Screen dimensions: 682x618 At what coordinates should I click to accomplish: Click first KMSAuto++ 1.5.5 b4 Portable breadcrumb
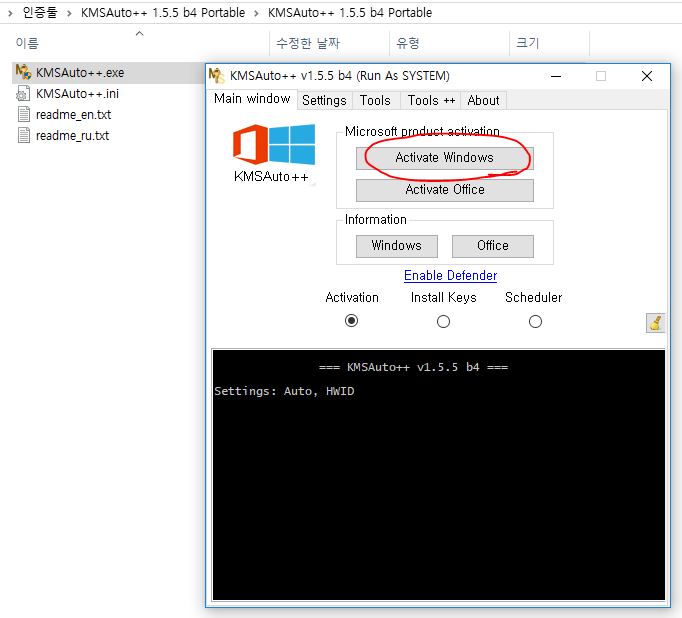(163, 13)
